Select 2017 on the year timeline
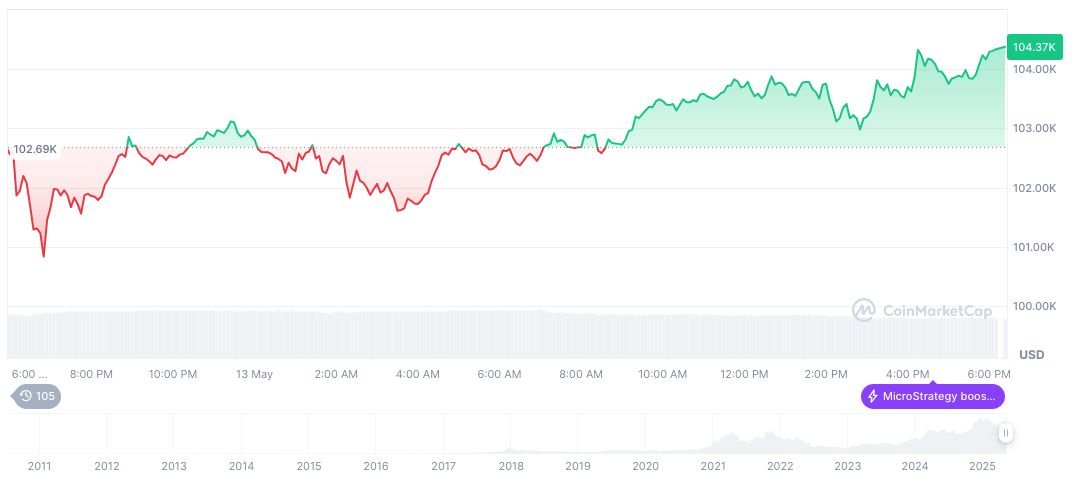The width and height of the screenshot is (1072, 477). [x=443, y=466]
